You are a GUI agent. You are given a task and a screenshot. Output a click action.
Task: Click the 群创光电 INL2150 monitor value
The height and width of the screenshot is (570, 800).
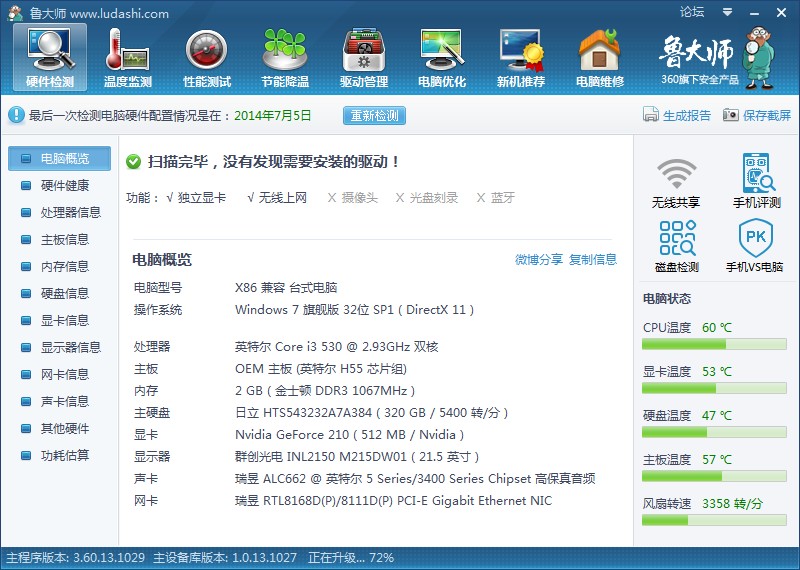coord(357,457)
